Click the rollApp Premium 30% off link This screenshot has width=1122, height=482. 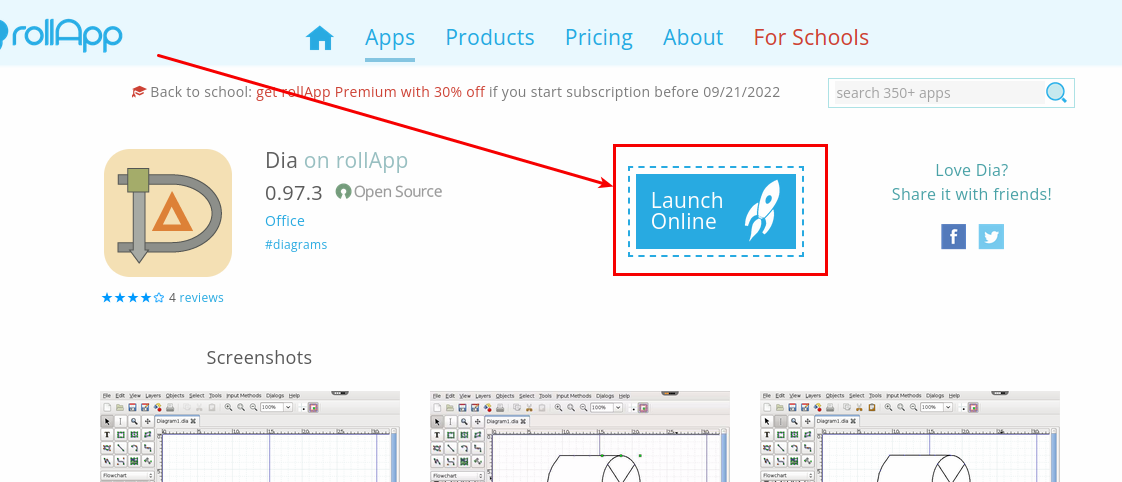coord(370,92)
